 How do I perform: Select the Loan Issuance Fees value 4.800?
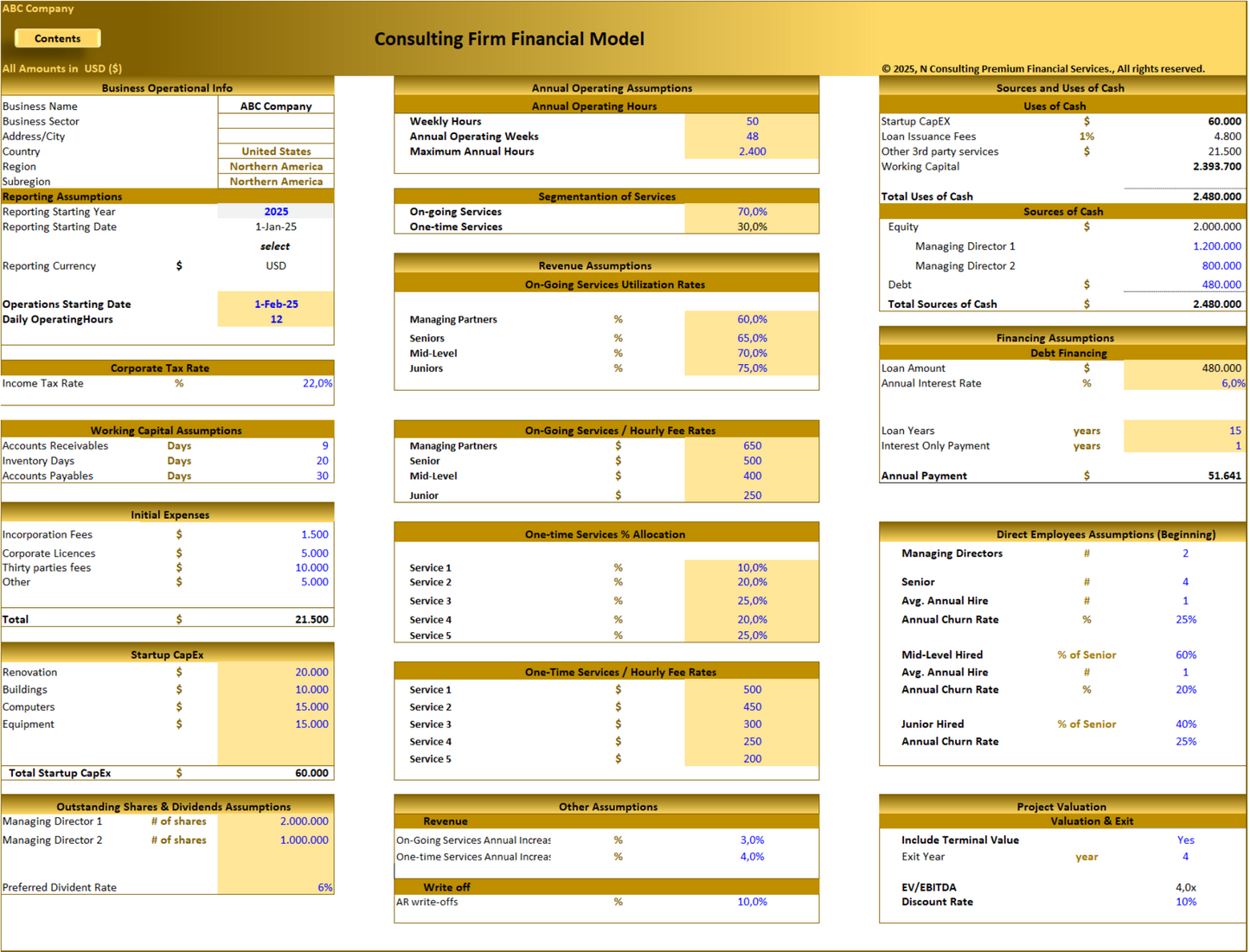click(x=1227, y=137)
